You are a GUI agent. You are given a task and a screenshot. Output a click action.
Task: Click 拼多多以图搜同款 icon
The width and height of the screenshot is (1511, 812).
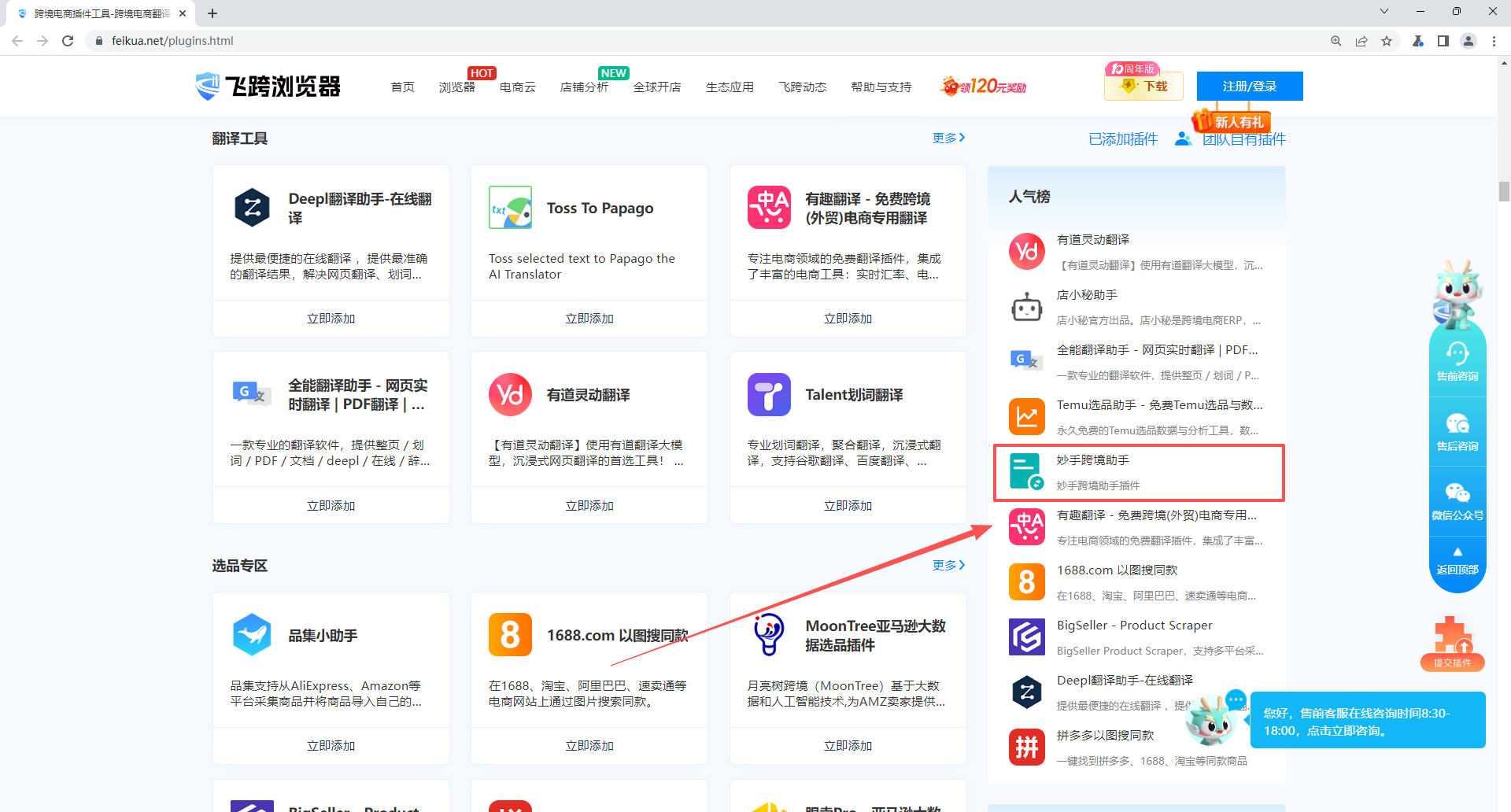[x=1027, y=747]
